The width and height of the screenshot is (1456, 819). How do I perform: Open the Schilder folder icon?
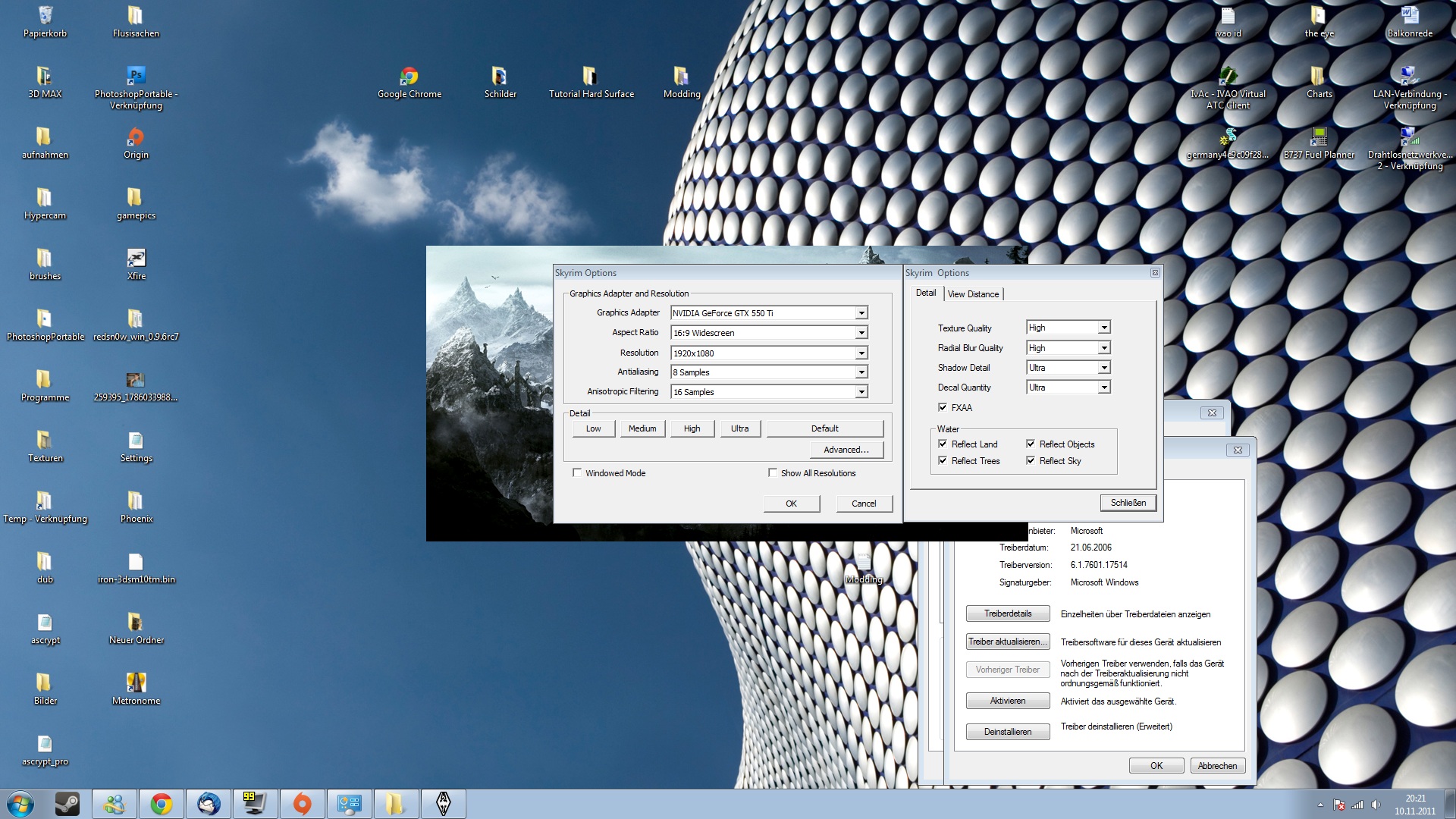pos(500,82)
